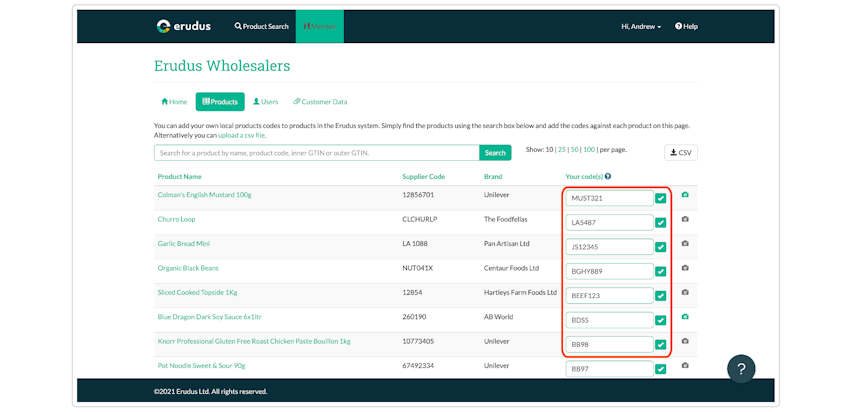858x412 pixels.
Task: Click camera icon for Garlic Bread Mini
Action: click(x=685, y=243)
